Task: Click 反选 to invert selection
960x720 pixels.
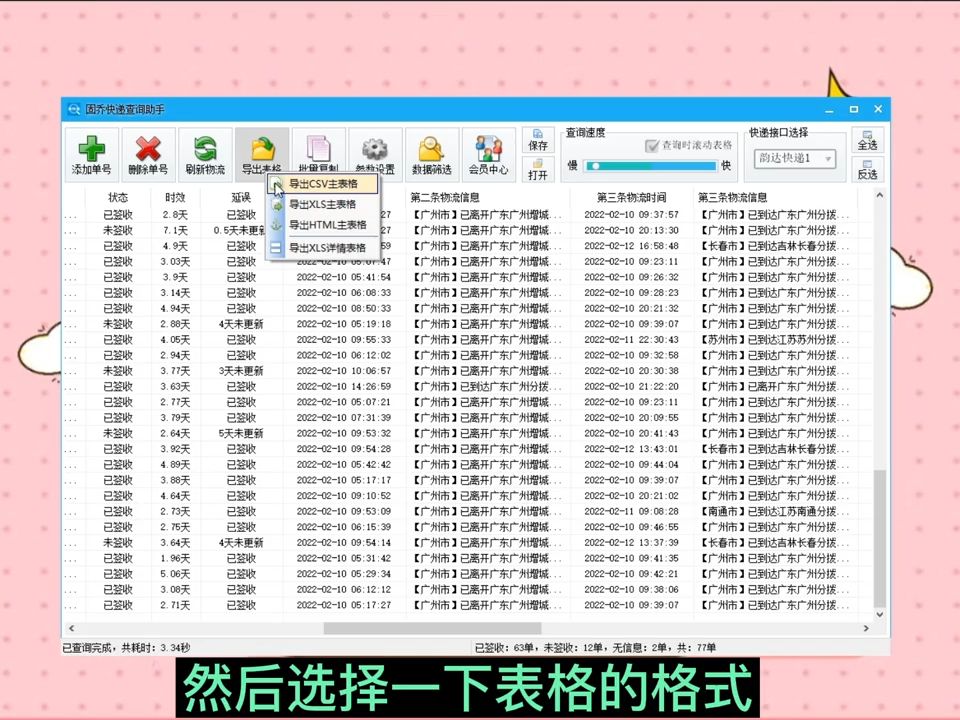Action: pos(866,172)
